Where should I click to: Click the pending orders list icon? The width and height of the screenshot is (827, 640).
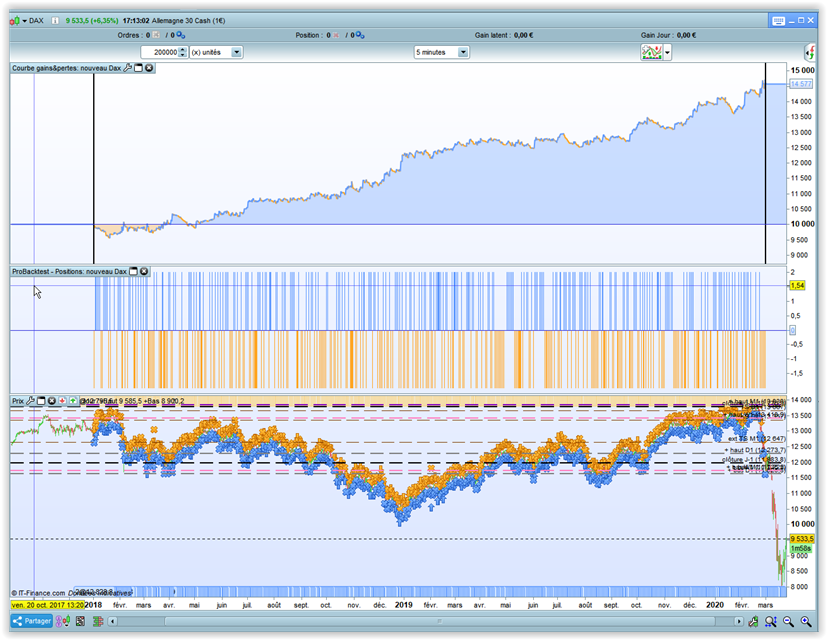[156, 35]
